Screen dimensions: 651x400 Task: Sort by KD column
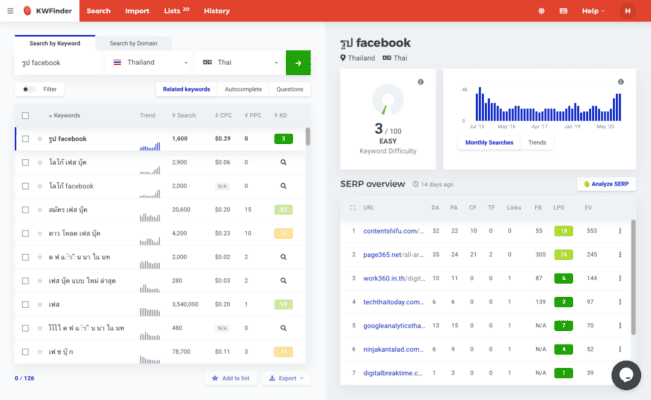click(x=281, y=115)
